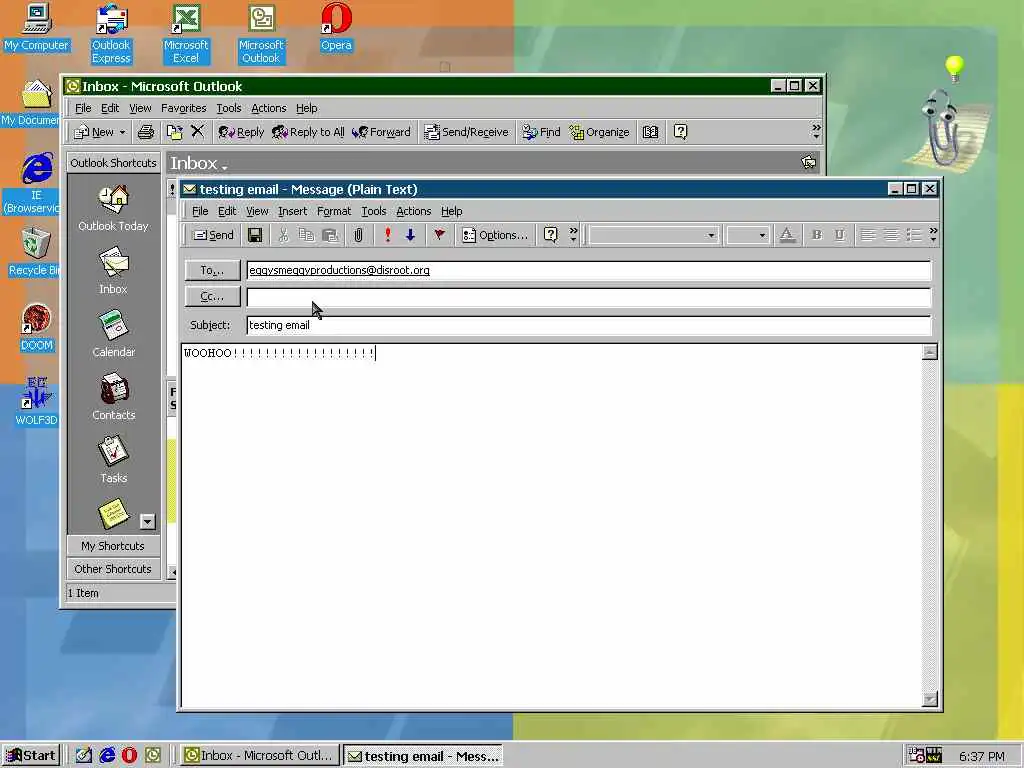Open Notes shortcut icon
The width and height of the screenshot is (1024, 768).
pyautogui.click(x=114, y=514)
